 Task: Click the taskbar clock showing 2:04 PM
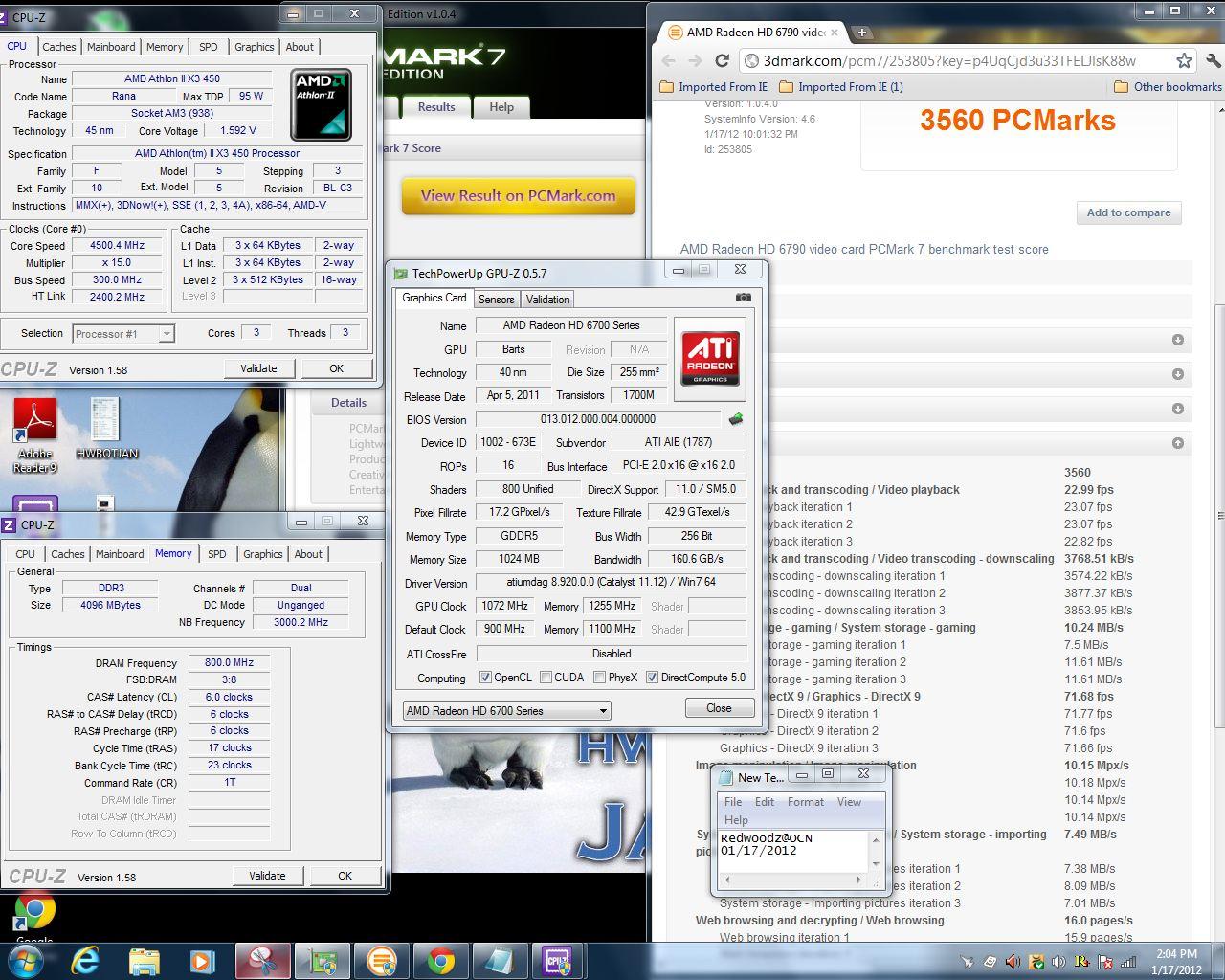click(x=1176, y=962)
